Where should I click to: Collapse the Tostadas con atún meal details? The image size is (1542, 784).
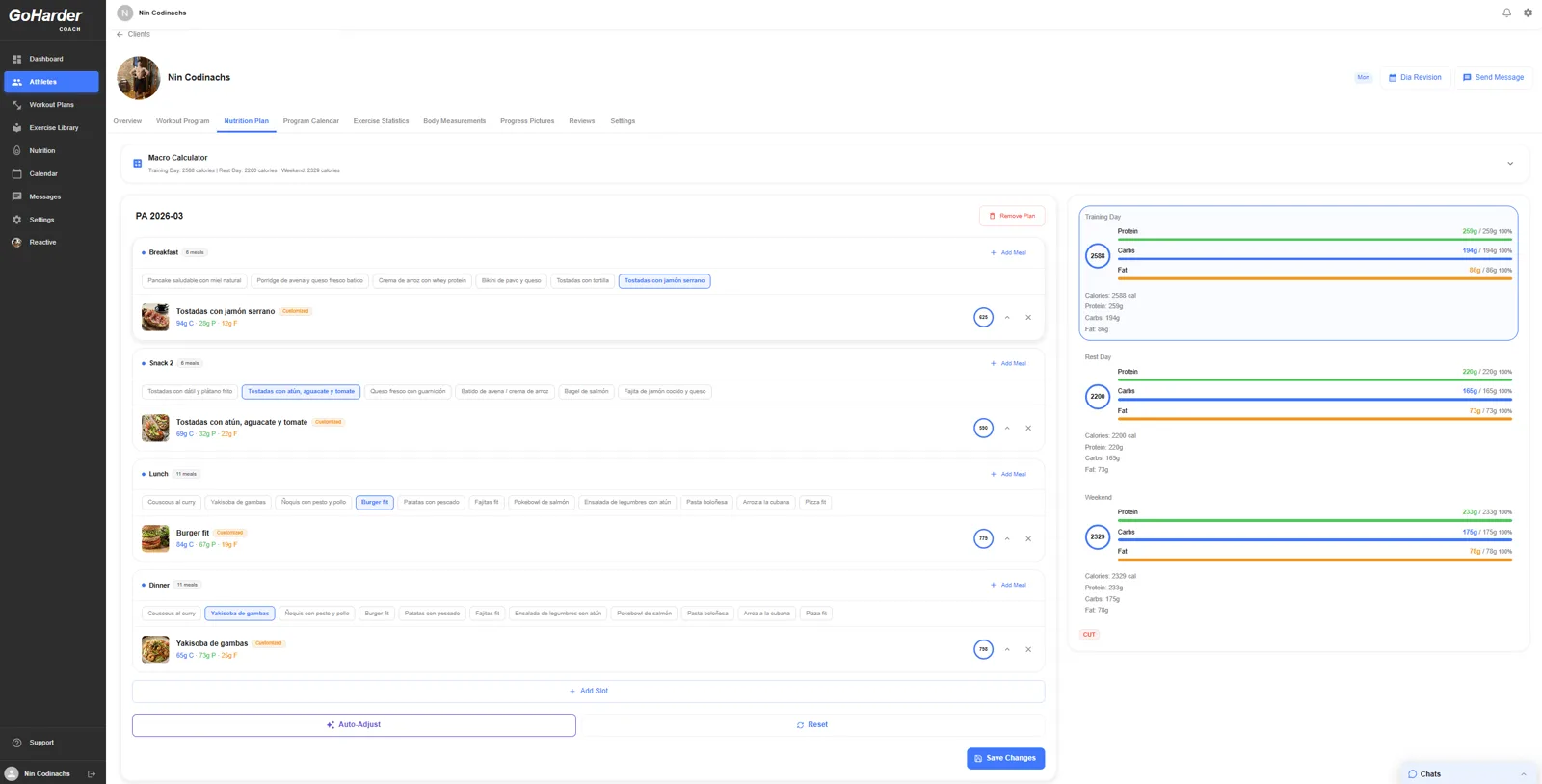(x=1007, y=428)
